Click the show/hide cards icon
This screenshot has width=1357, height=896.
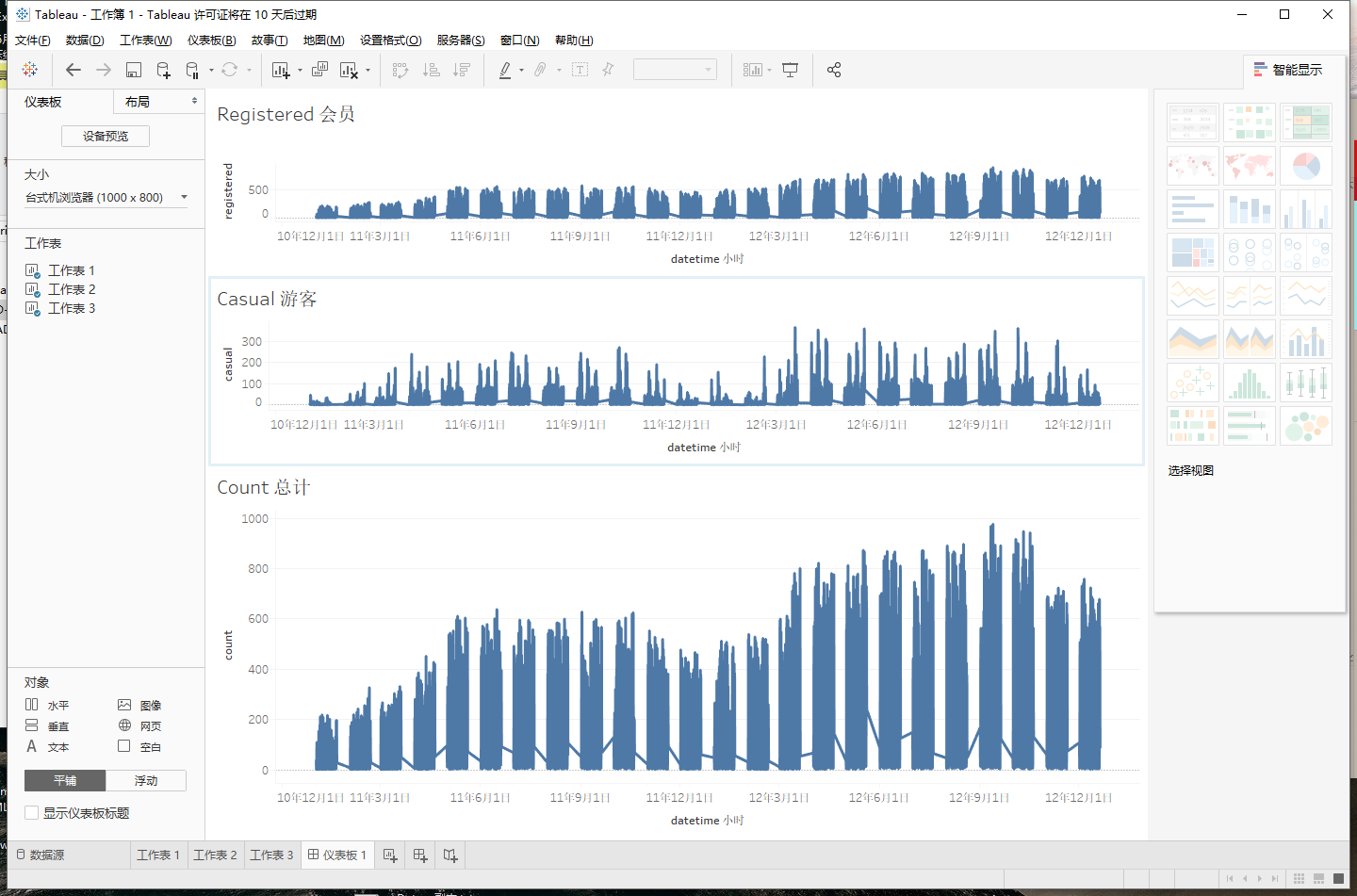pyautogui.click(x=752, y=70)
